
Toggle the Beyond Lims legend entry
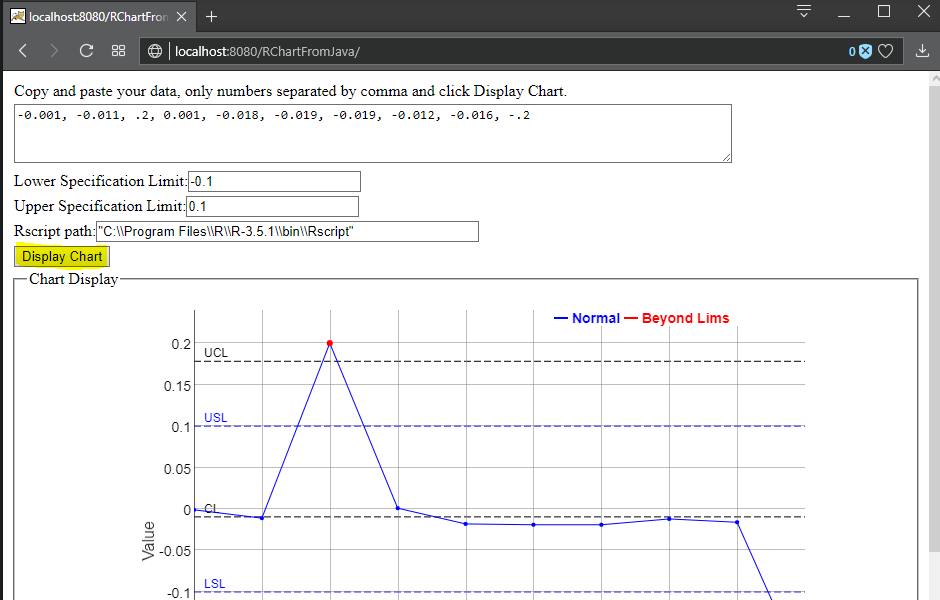pyautogui.click(x=677, y=318)
